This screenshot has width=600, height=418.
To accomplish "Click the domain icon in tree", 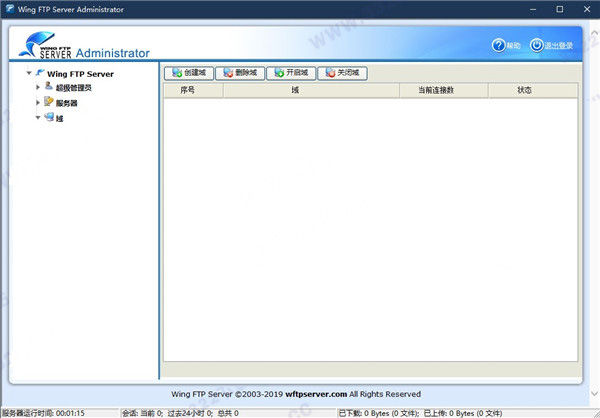I will (x=49, y=117).
